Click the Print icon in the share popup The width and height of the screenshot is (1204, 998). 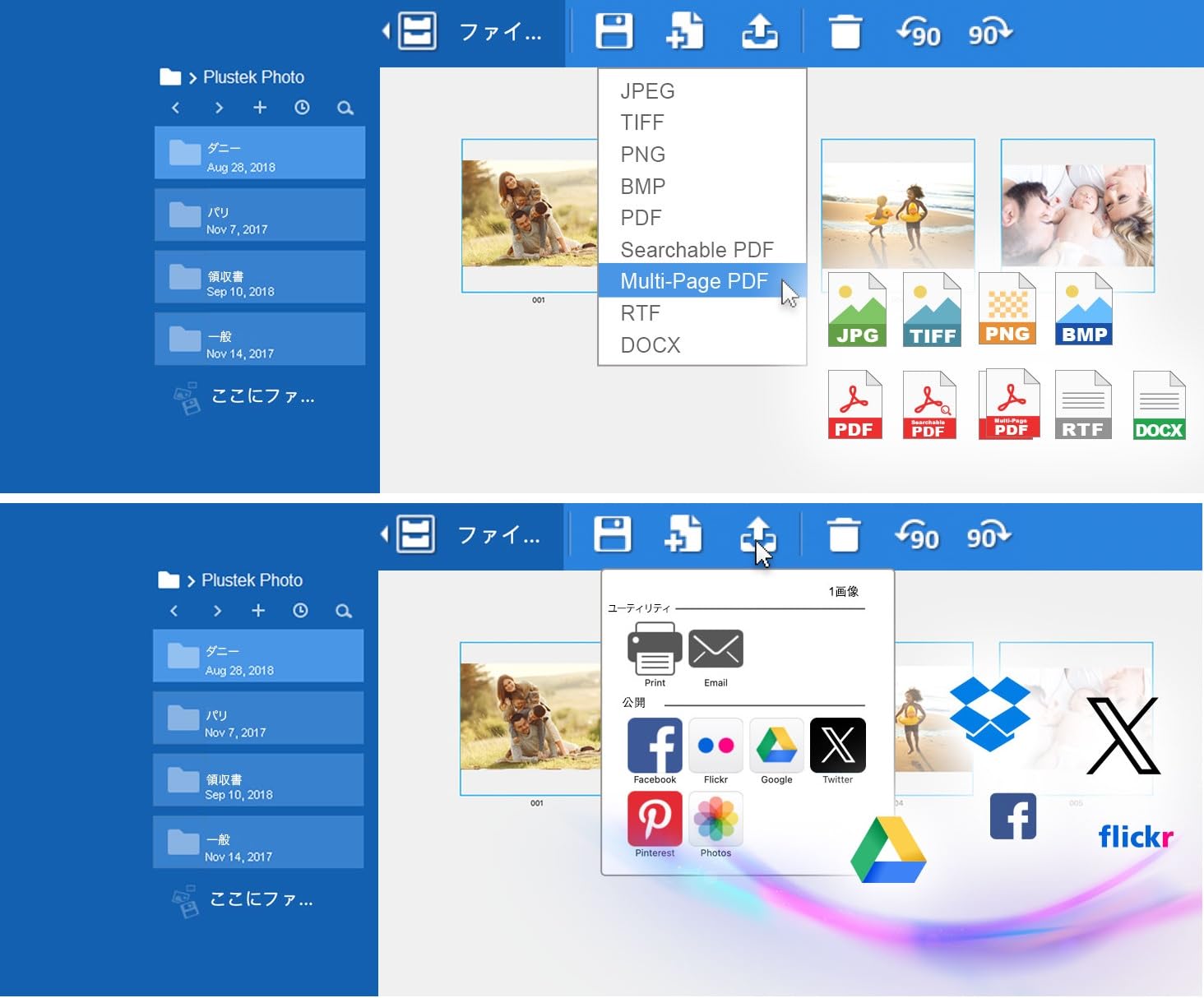[655, 649]
